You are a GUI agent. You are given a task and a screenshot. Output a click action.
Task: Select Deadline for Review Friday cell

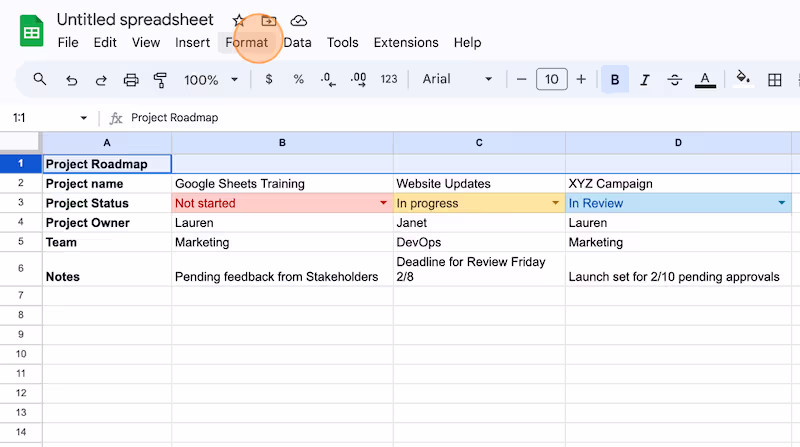[x=479, y=269]
